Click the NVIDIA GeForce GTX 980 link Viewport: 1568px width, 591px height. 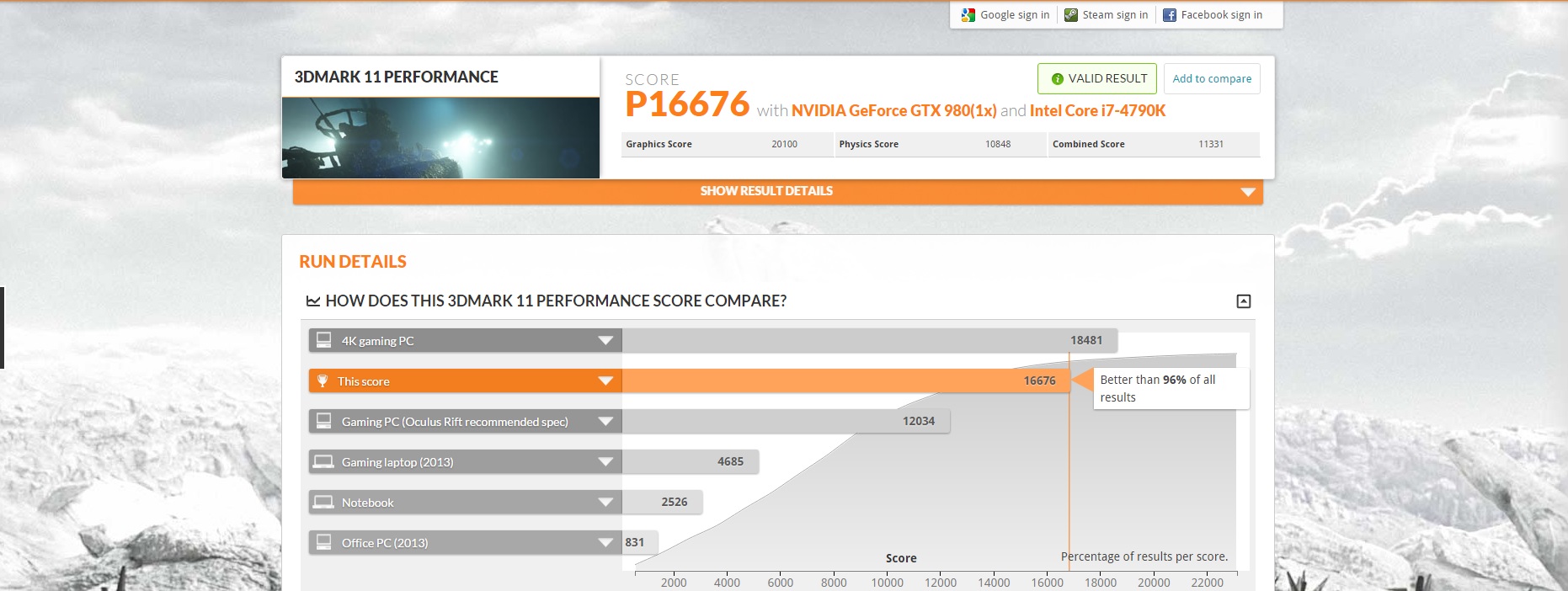[x=893, y=111]
